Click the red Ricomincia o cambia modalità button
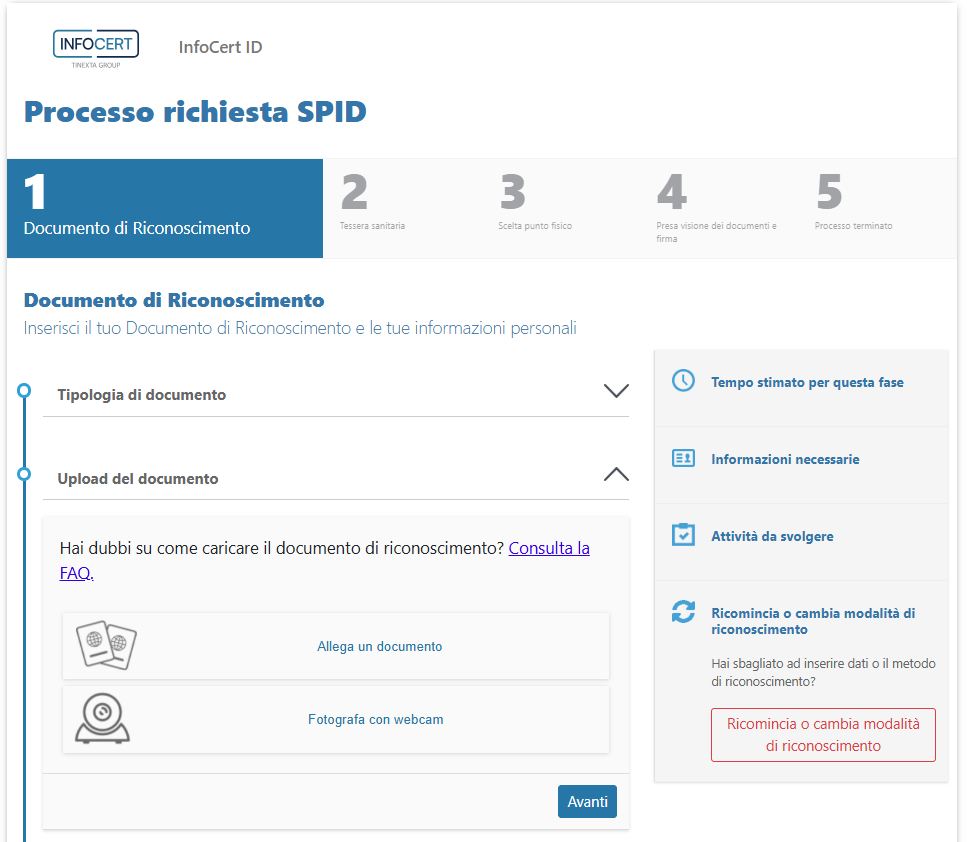Screen dimensions: 967x842 [x=823, y=735]
